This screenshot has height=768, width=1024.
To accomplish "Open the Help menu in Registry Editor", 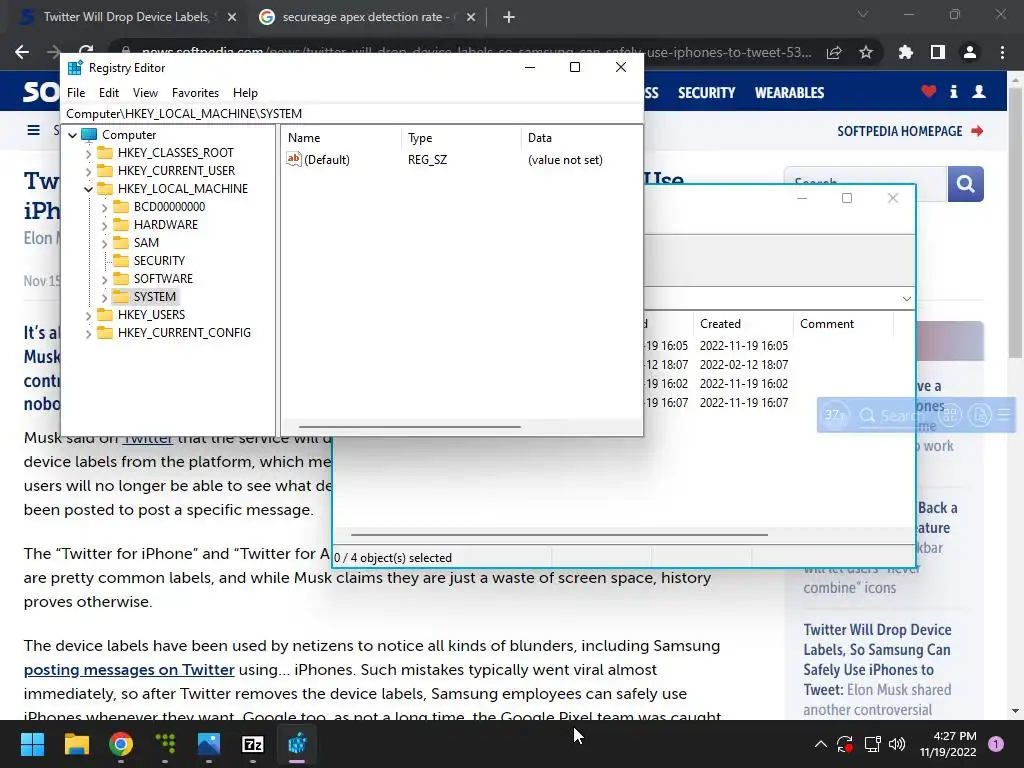I will coord(245,93).
